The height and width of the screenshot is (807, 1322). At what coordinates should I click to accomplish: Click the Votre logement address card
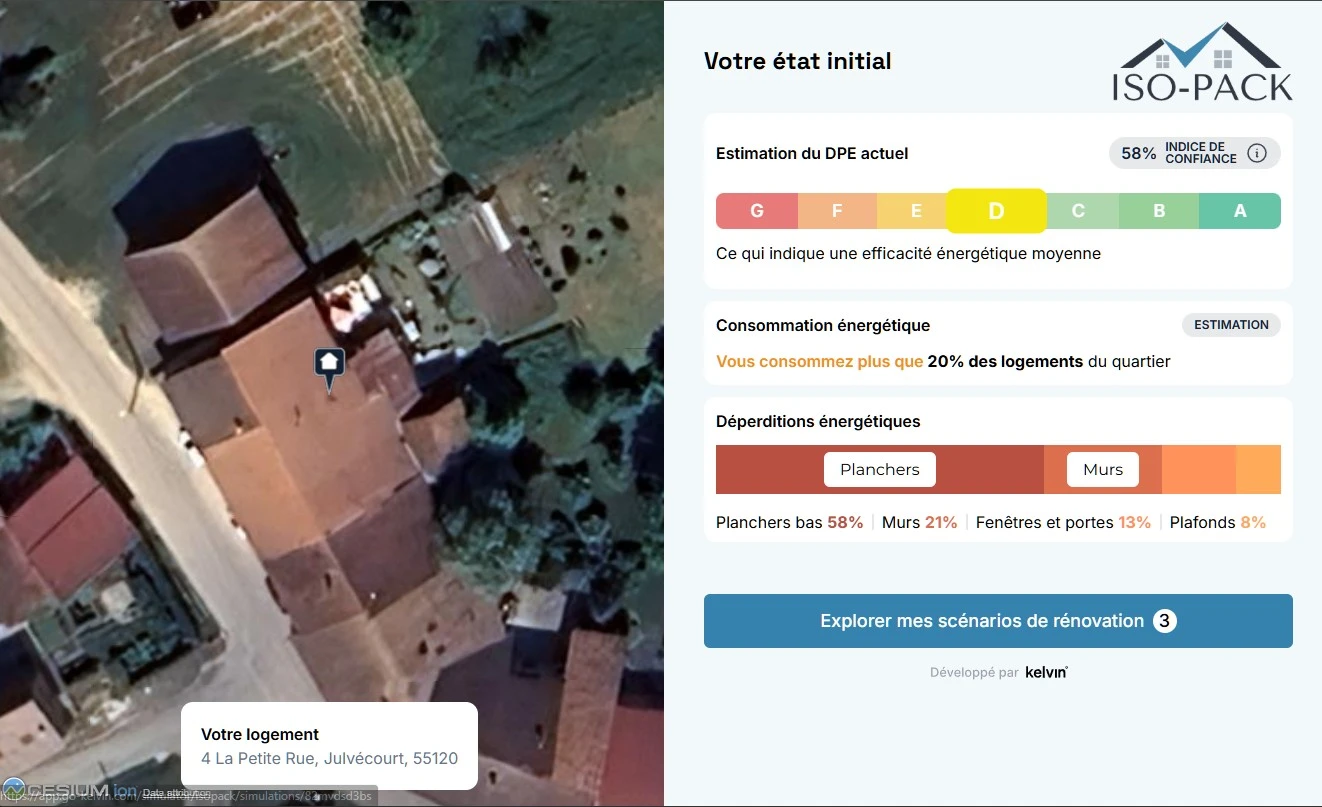point(329,746)
